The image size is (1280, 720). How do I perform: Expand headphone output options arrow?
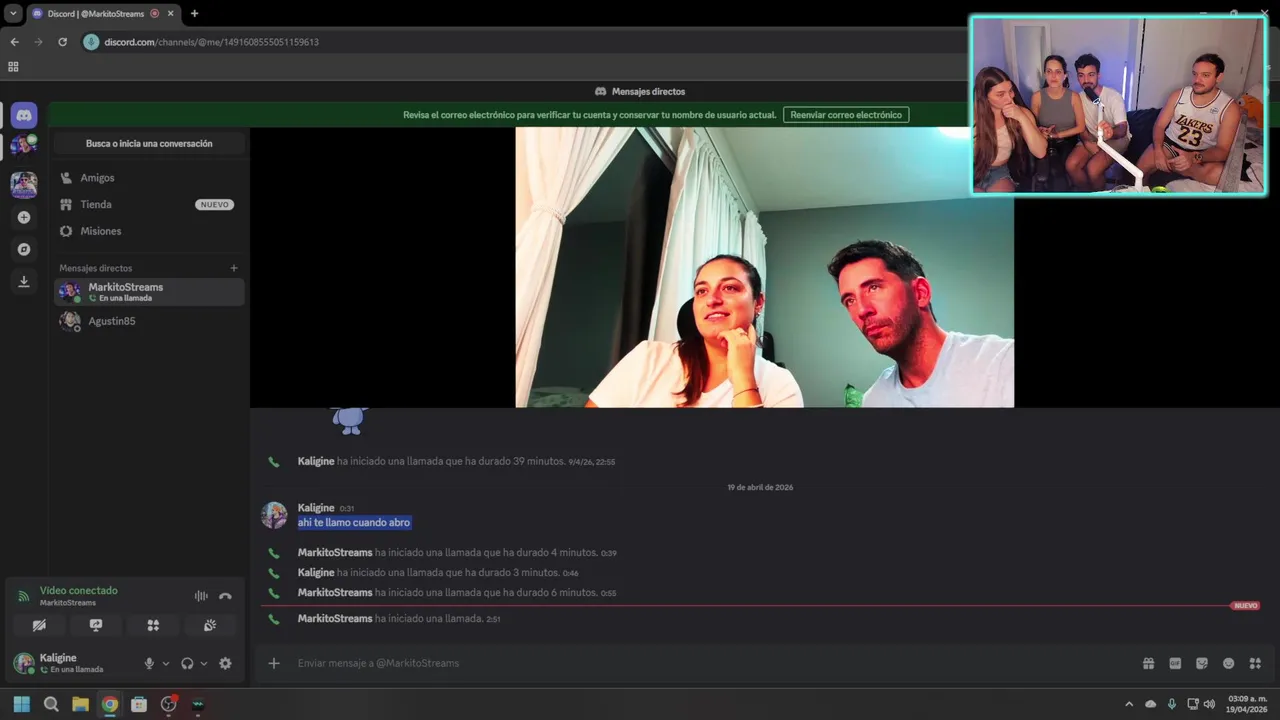tap(204, 663)
